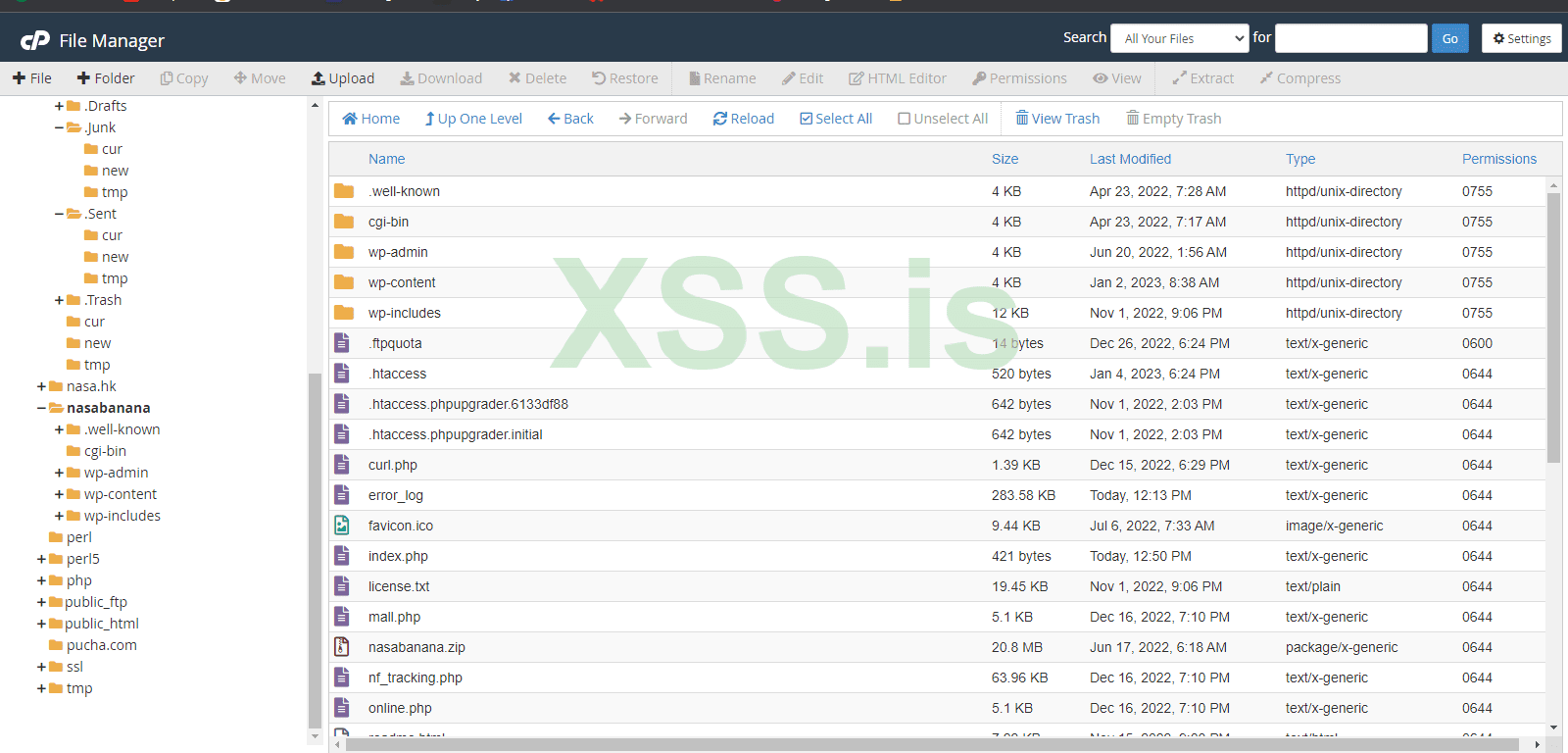Create a new Folder
The image size is (1568, 753).
pos(106,78)
